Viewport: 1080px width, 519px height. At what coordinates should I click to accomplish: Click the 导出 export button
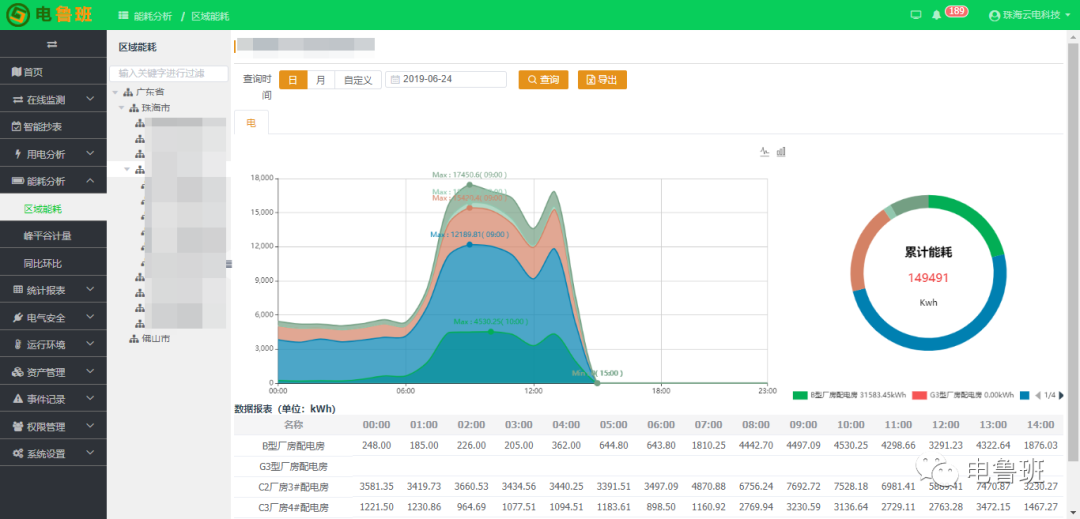(602, 80)
